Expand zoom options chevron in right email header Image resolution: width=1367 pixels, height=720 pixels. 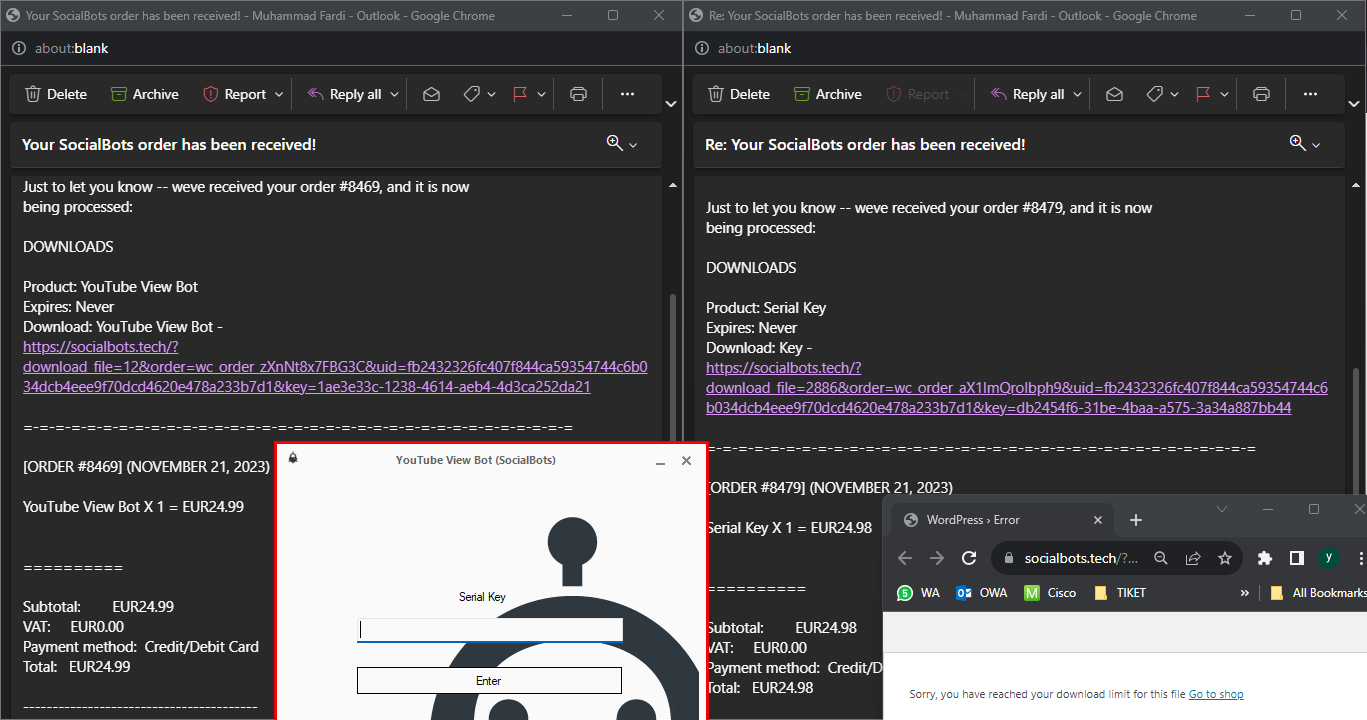pyautogui.click(x=1316, y=145)
